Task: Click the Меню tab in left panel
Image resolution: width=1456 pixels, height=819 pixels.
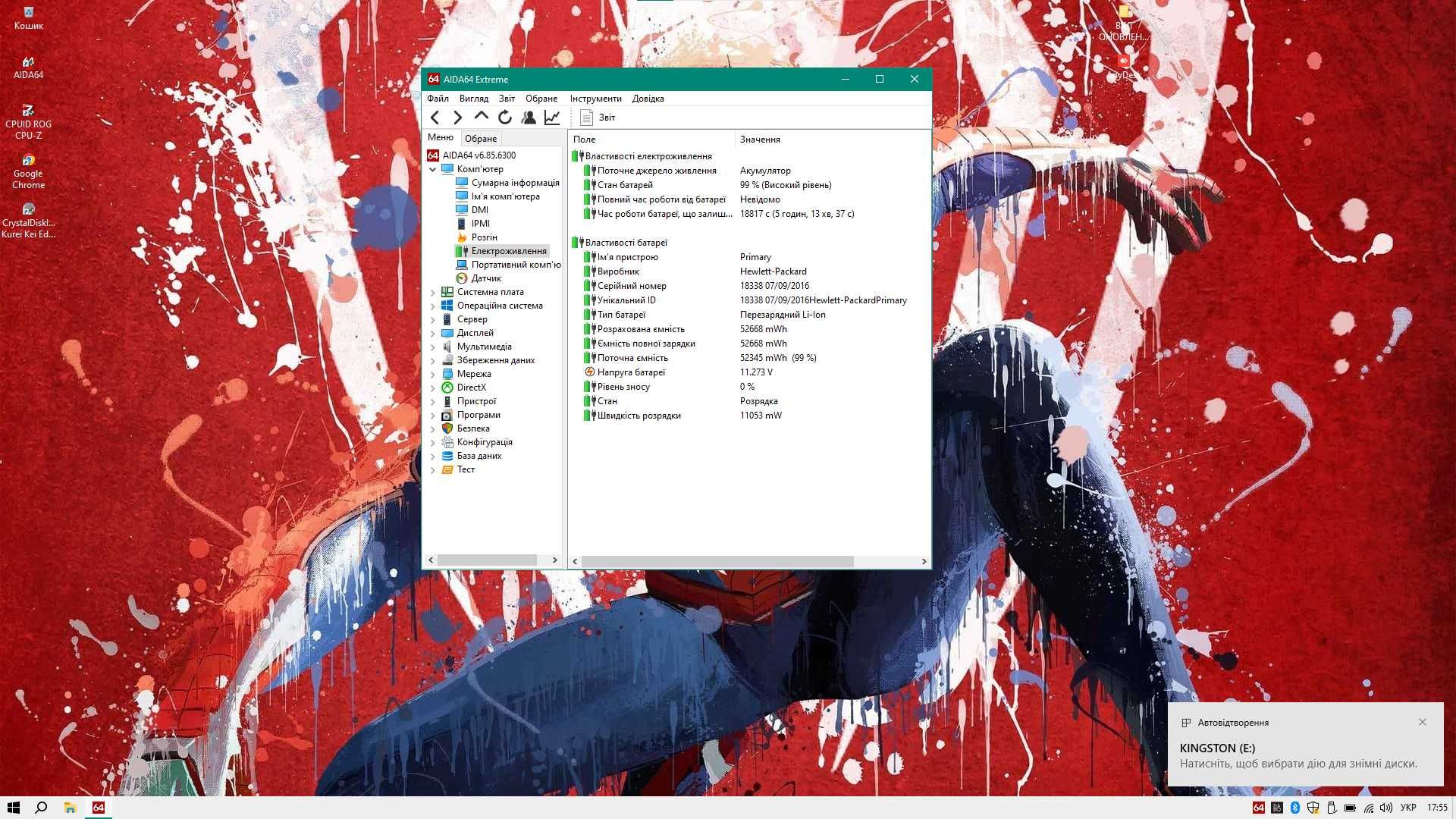Action: [x=440, y=138]
